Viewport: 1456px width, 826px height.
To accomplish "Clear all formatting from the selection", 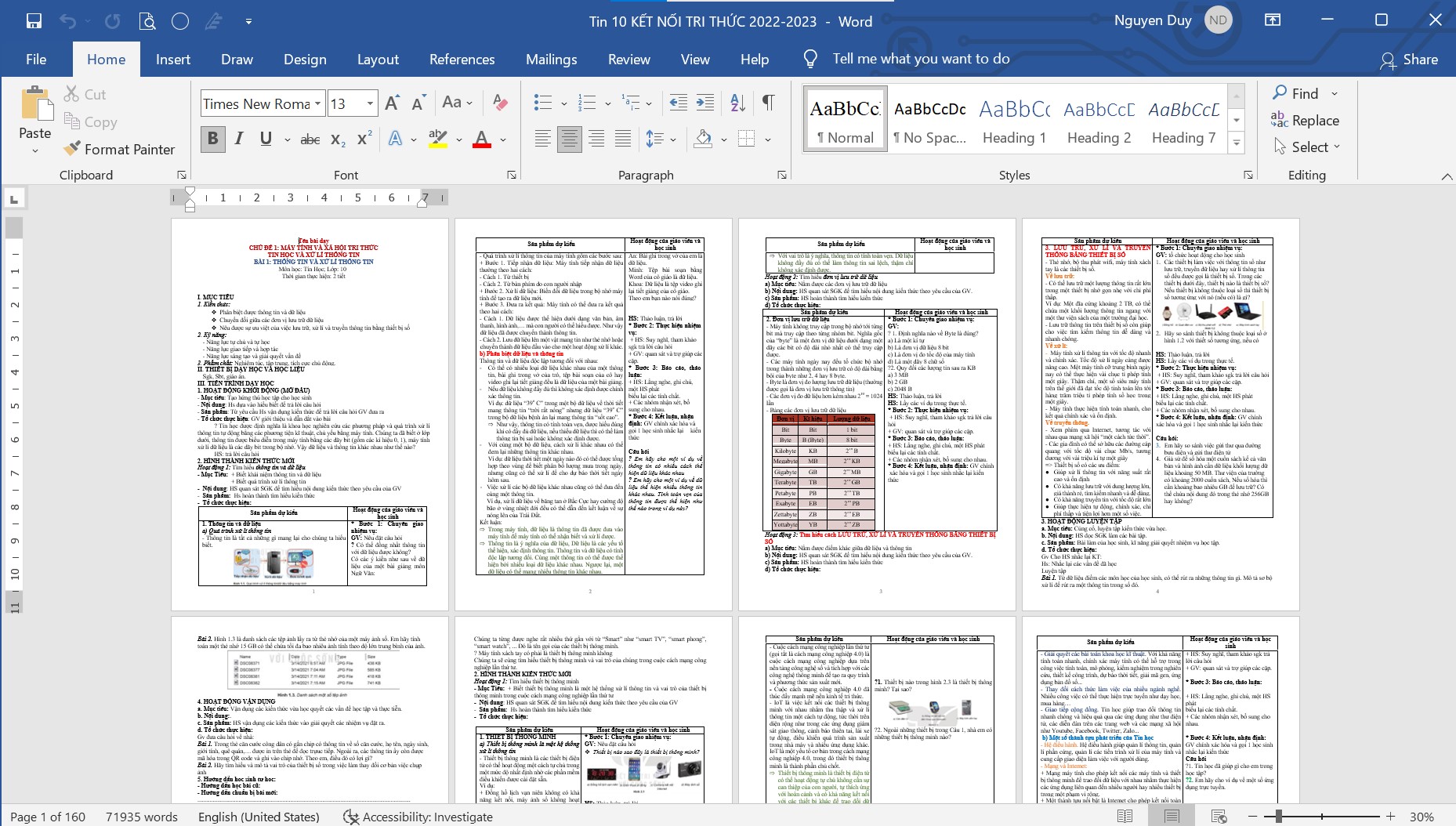I will point(500,103).
